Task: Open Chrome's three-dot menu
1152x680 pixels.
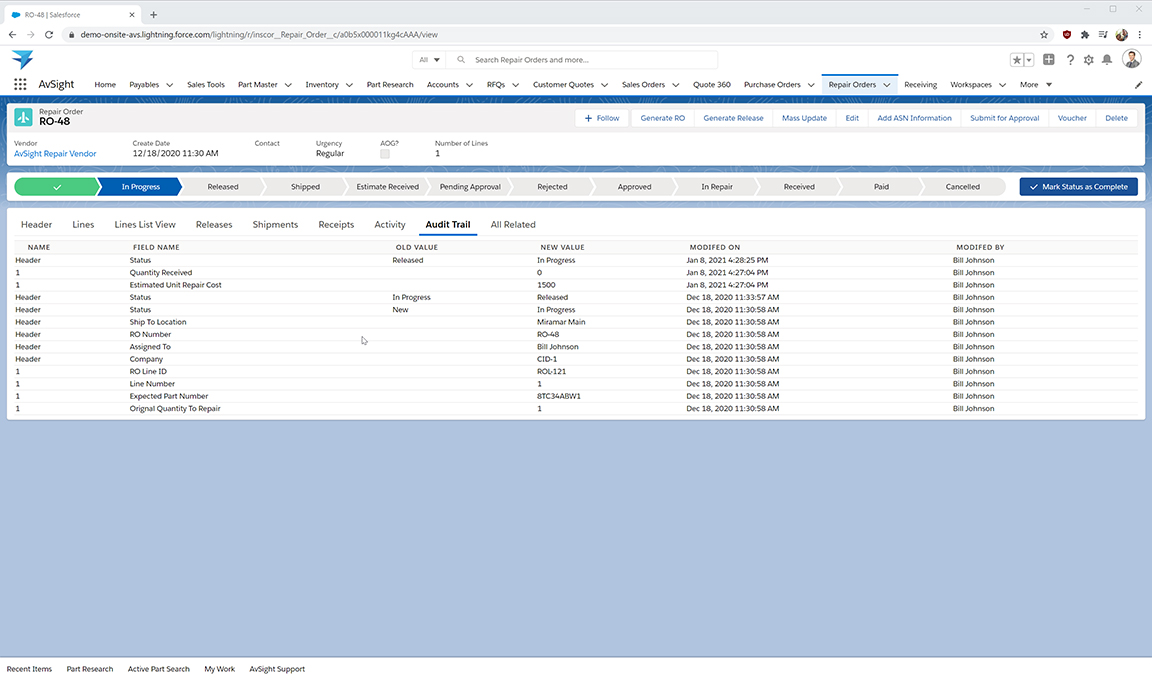Action: (1140, 35)
